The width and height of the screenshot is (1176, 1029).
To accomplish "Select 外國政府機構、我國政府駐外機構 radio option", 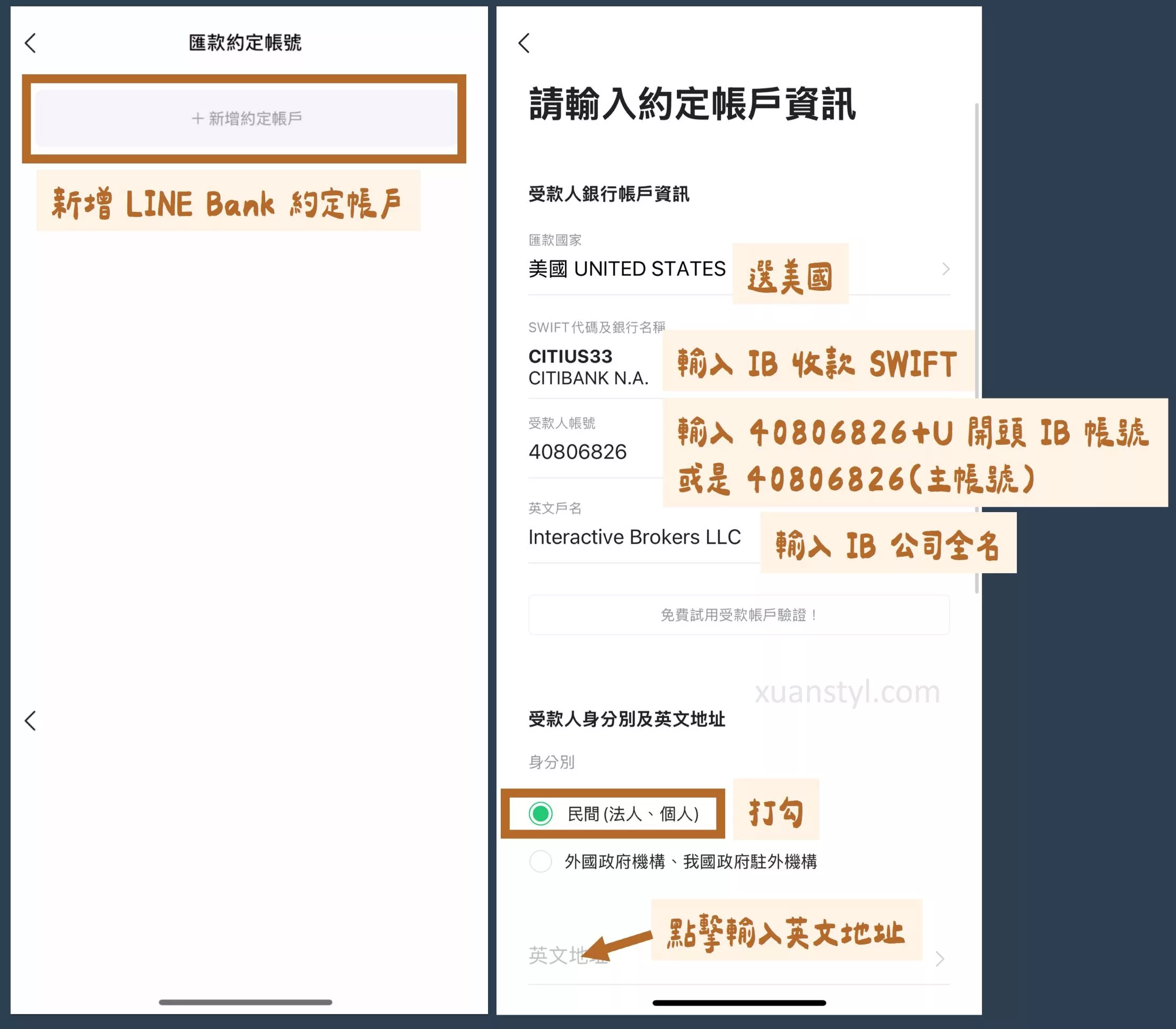I will tap(541, 861).
